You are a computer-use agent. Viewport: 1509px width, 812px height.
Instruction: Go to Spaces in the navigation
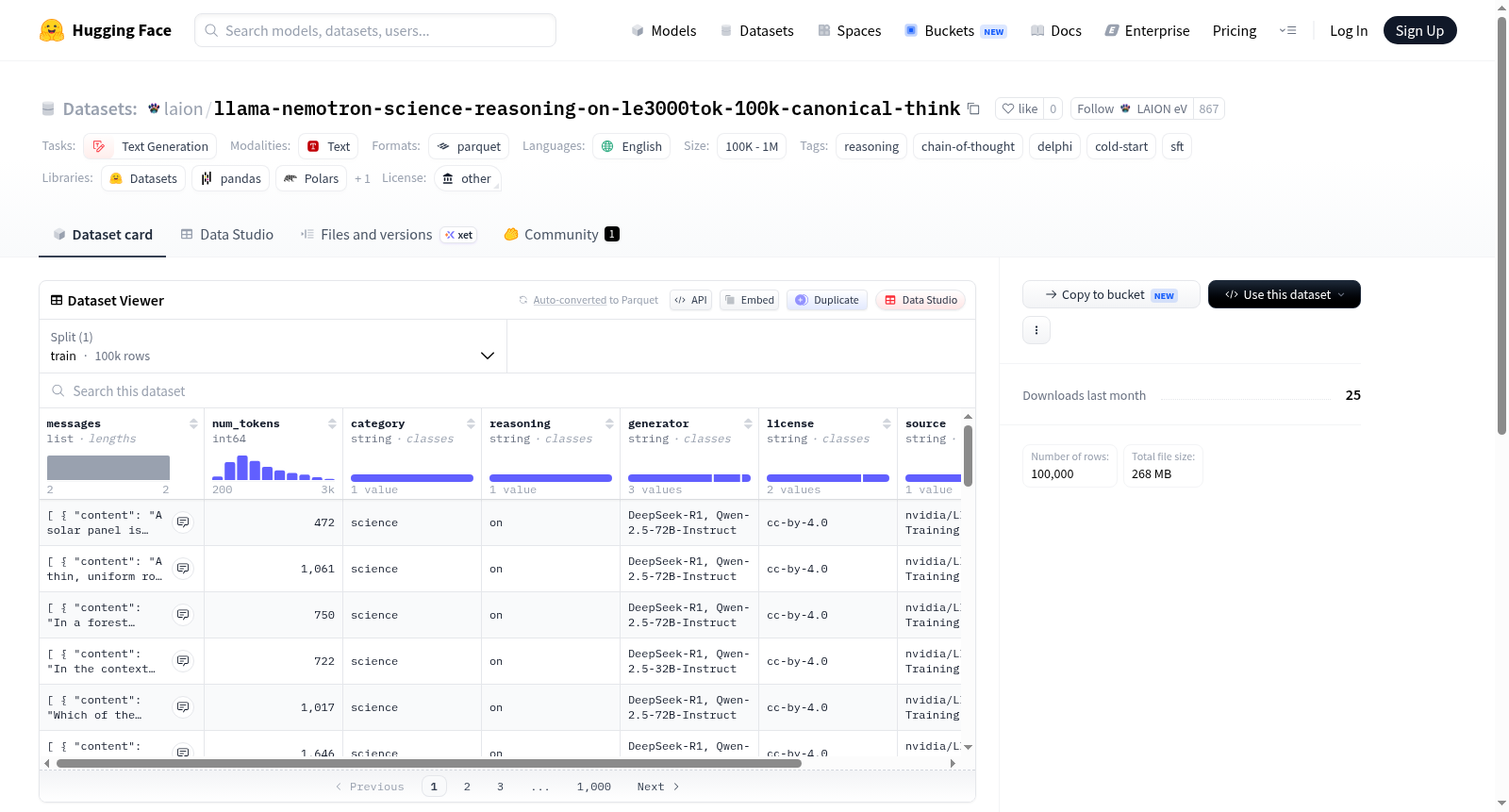[x=850, y=31]
